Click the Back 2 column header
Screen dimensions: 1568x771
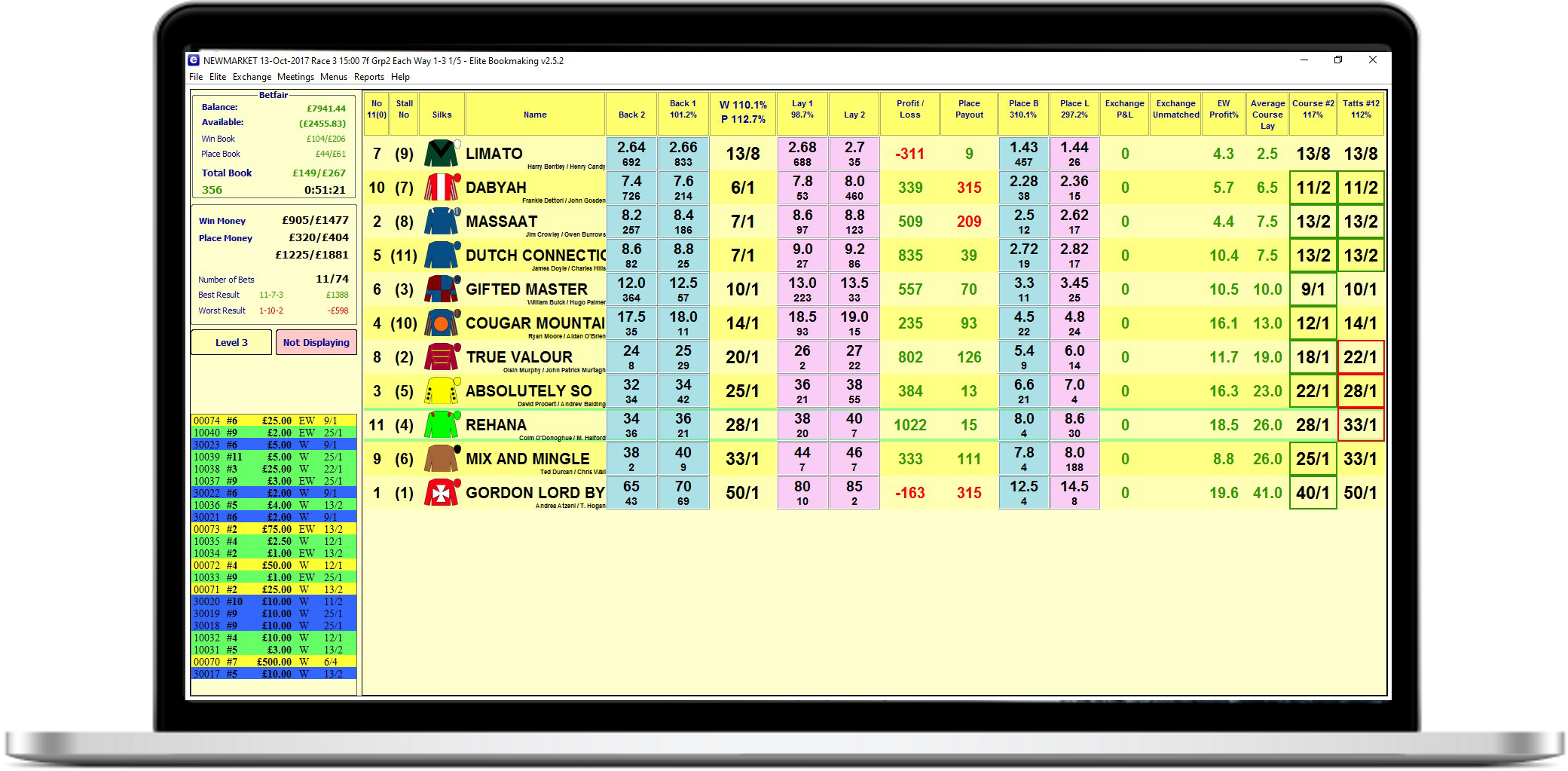631,115
